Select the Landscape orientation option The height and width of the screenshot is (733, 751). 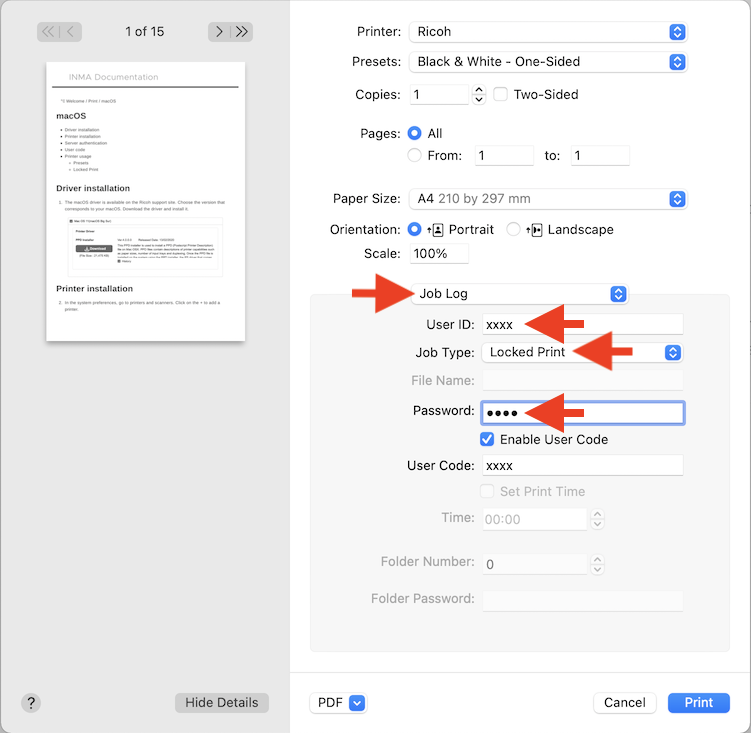coord(514,229)
